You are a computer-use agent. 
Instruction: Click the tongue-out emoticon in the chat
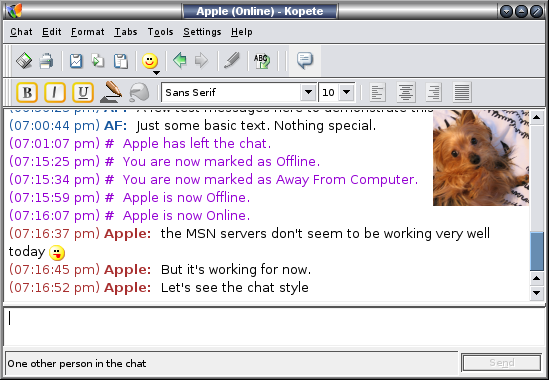click(57, 253)
